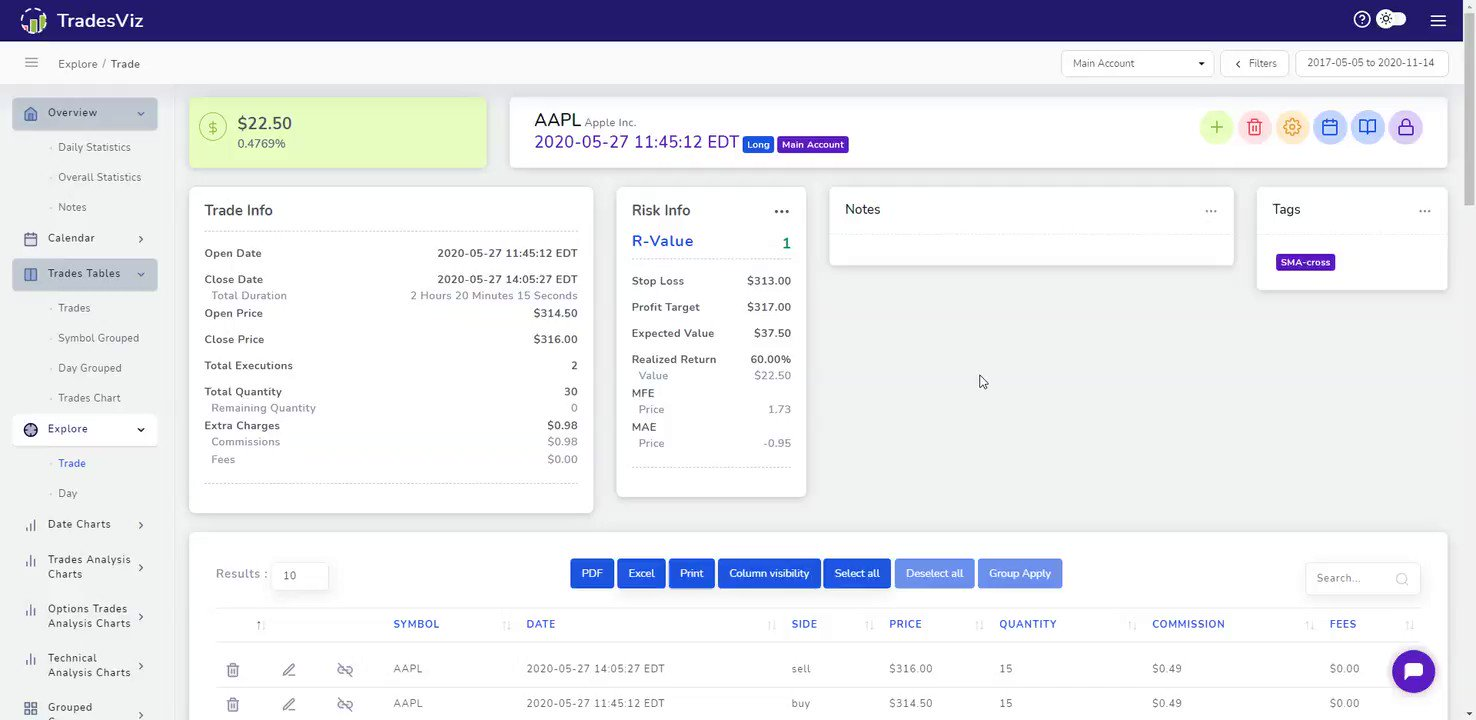The image size is (1476, 720).
Task: Open Day Grouped trades table
Action: 89,368
